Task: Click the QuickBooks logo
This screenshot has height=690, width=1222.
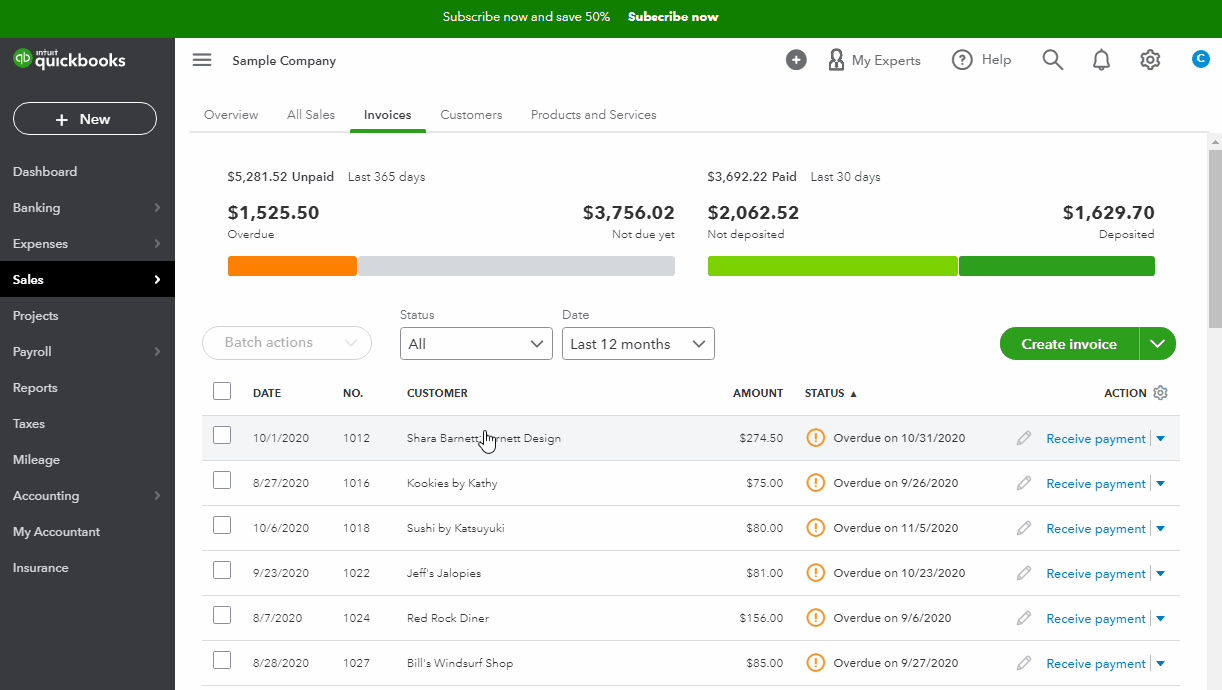Action: point(69,59)
